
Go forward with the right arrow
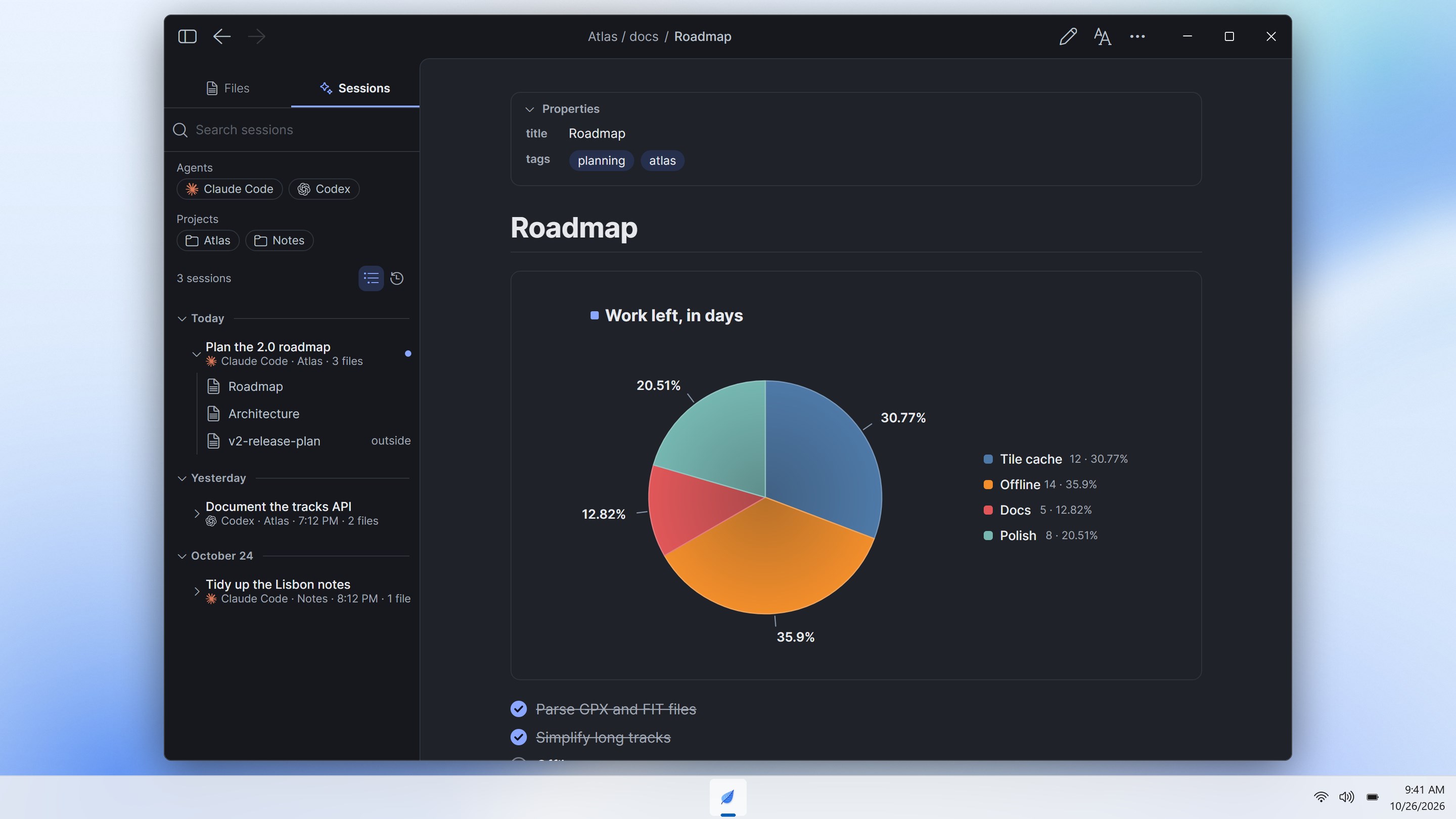pyautogui.click(x=257, y=37)
